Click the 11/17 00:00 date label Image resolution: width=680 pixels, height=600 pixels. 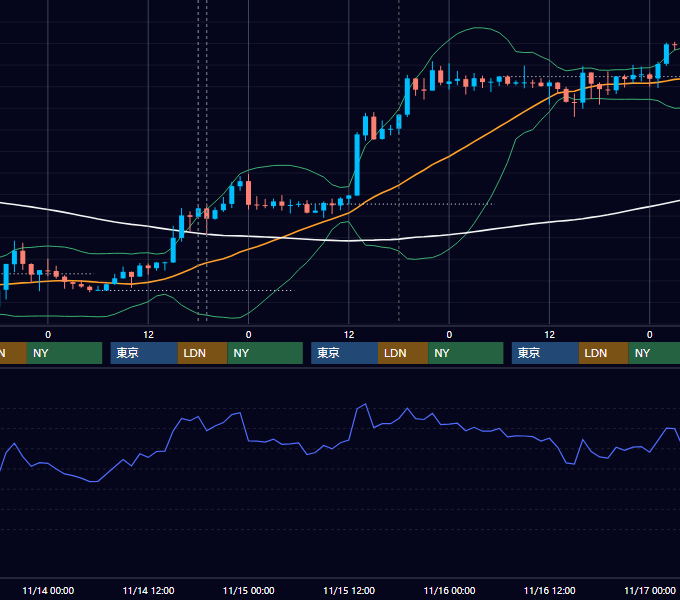tap(650, 590)
